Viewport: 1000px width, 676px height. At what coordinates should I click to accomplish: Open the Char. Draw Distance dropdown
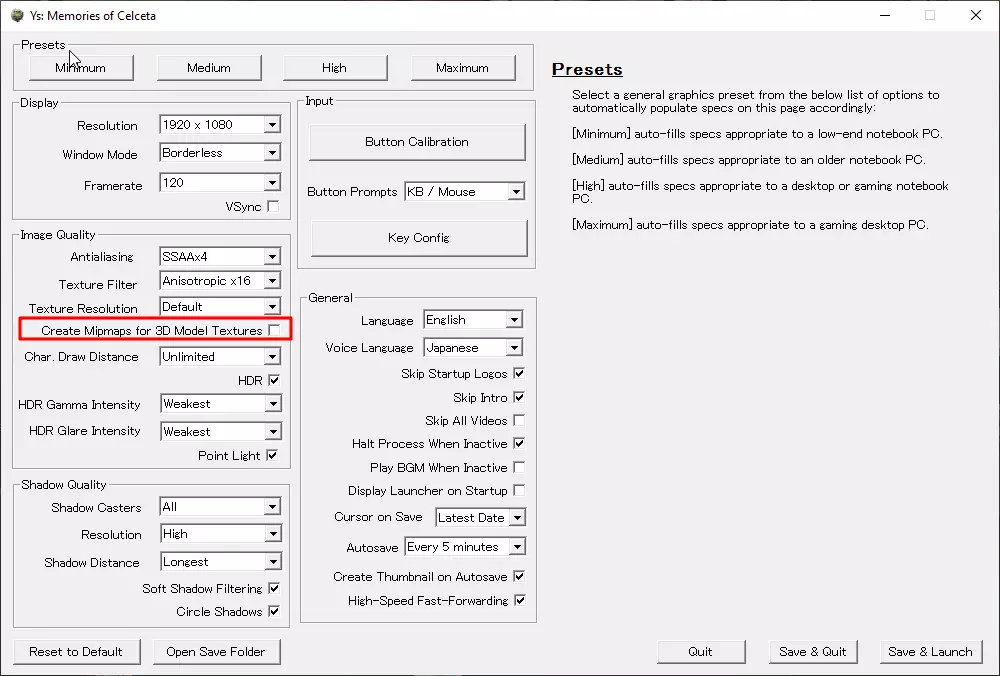[x=219, y=356]
